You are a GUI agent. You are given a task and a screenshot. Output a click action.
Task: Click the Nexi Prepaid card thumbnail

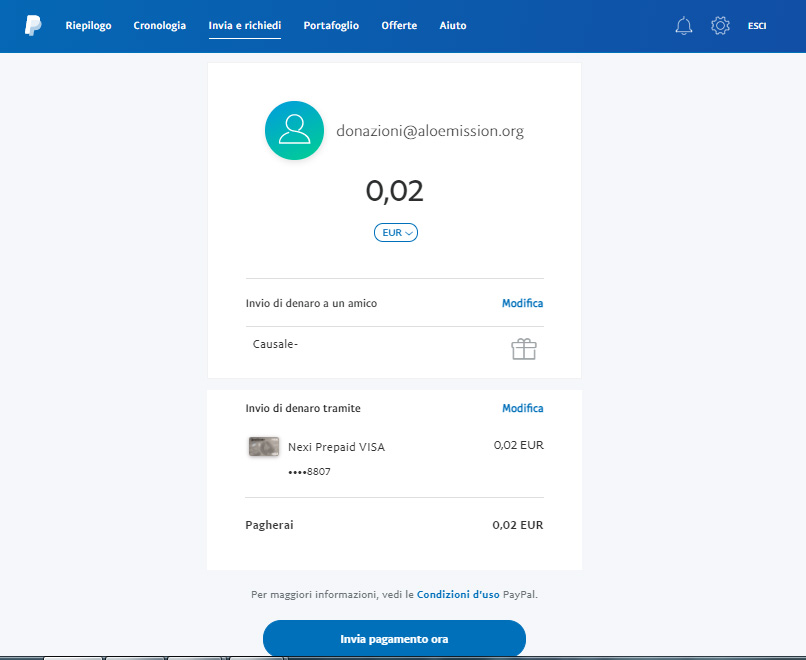click(x=264, y=447)
